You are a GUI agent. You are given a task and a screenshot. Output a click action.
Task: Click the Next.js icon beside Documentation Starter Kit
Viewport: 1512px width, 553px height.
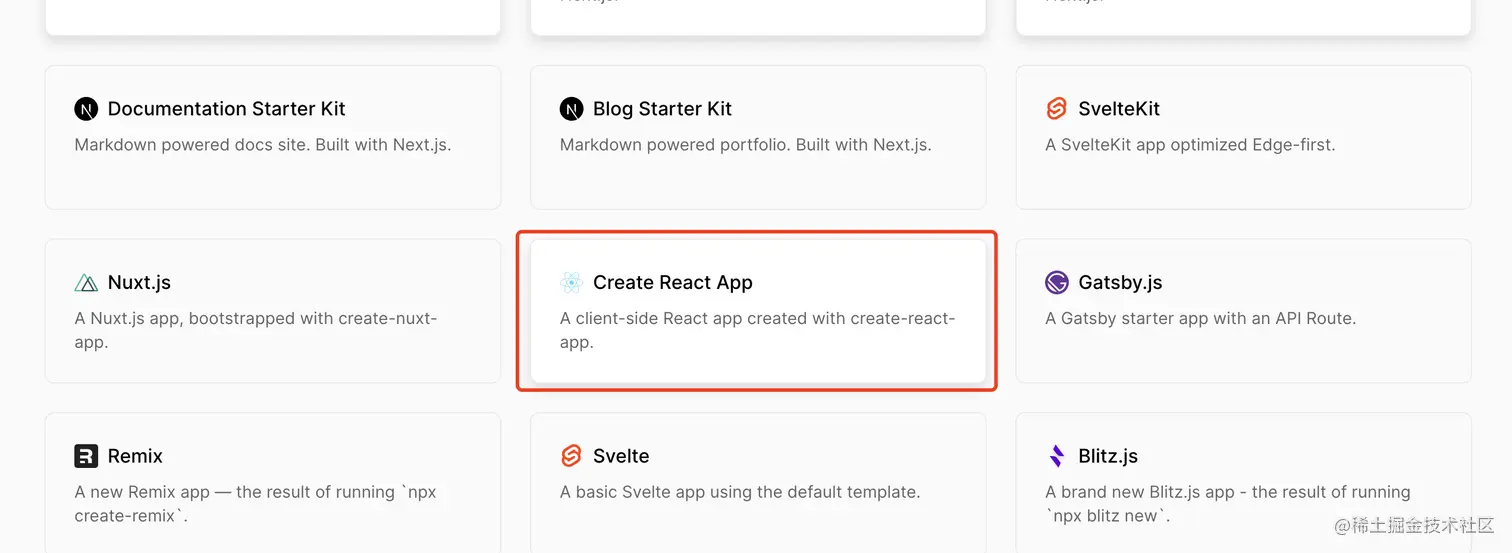pos(86,109)
